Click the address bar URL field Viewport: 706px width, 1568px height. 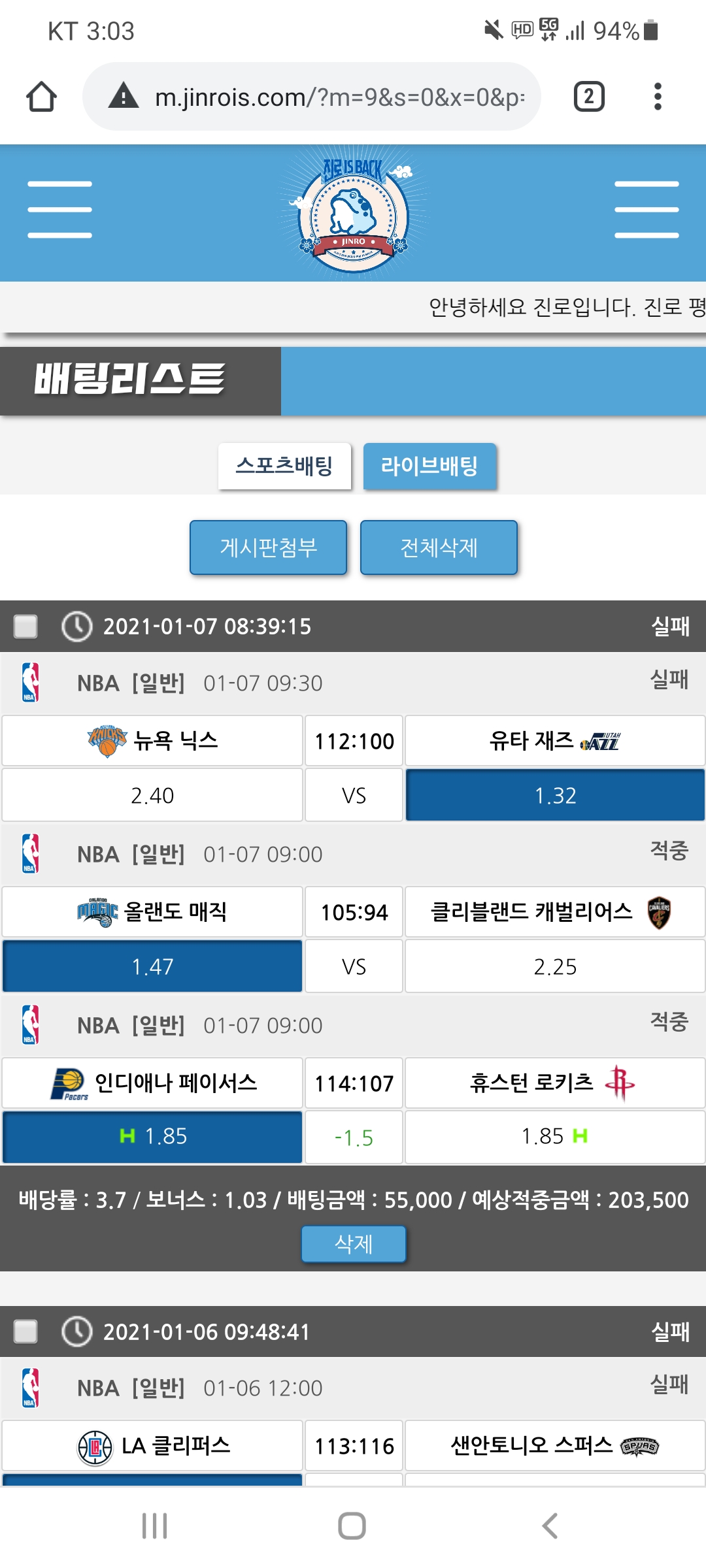[x=339, y=97]
